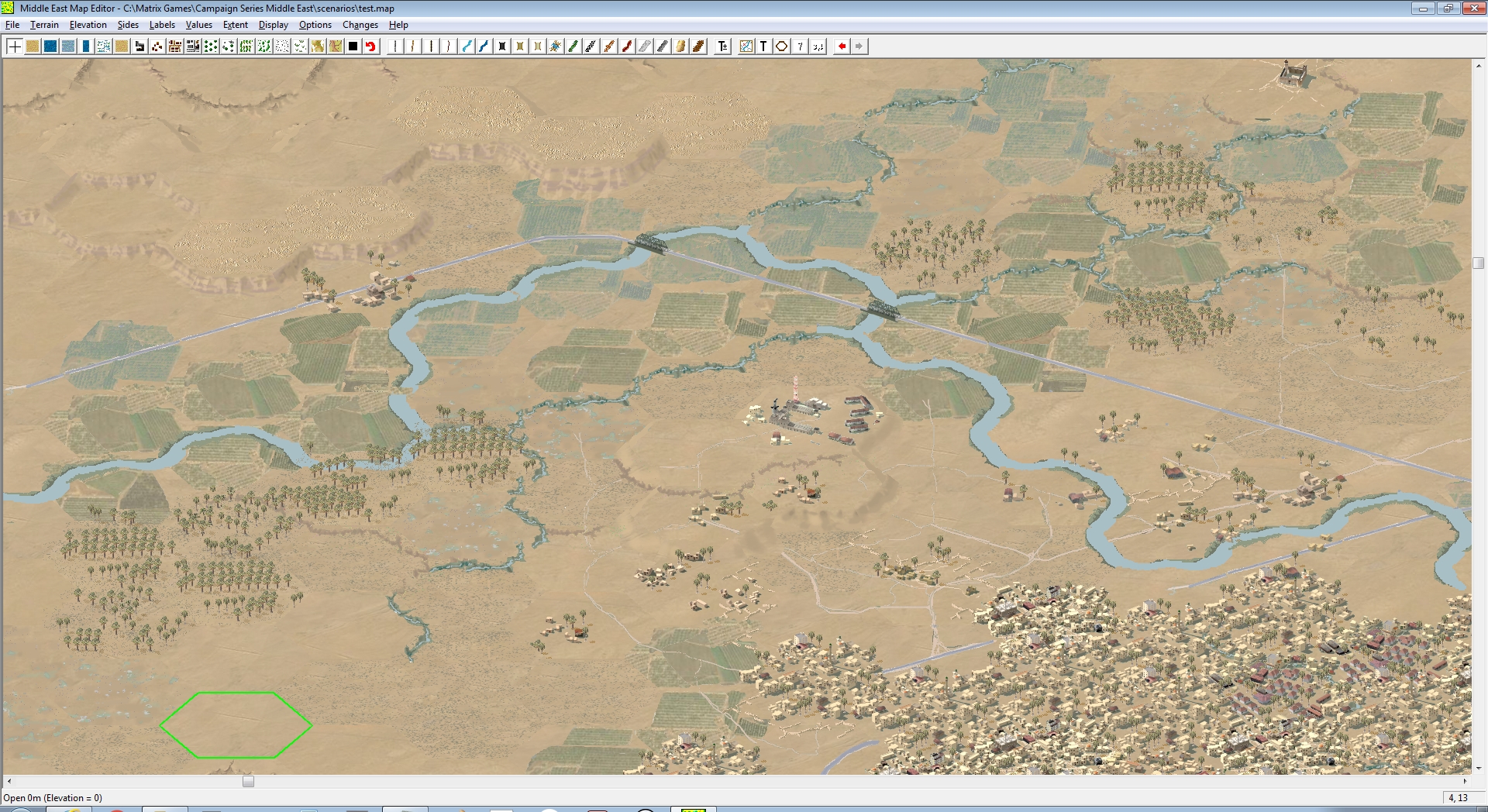Select the dark blue river hexside tool
This screenshot has height=812, width=1488.
484,46
